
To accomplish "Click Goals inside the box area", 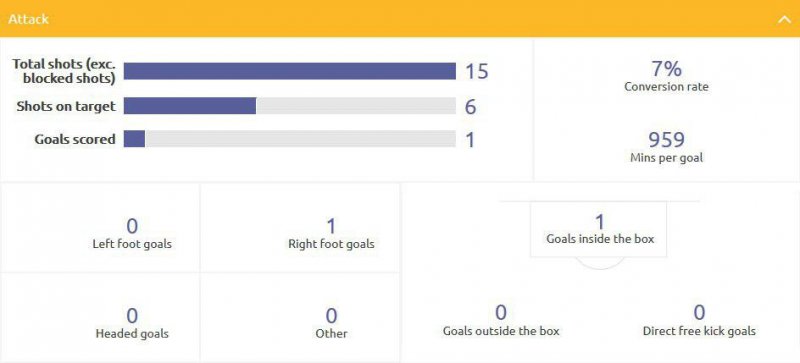I will (x=599, y=229).
